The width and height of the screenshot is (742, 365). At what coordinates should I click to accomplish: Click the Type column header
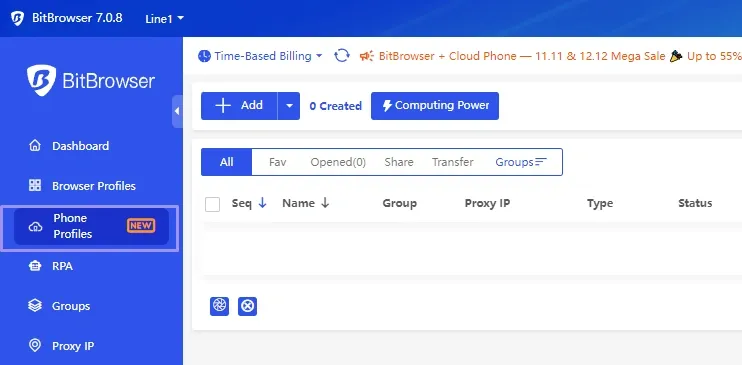point(600,203)
